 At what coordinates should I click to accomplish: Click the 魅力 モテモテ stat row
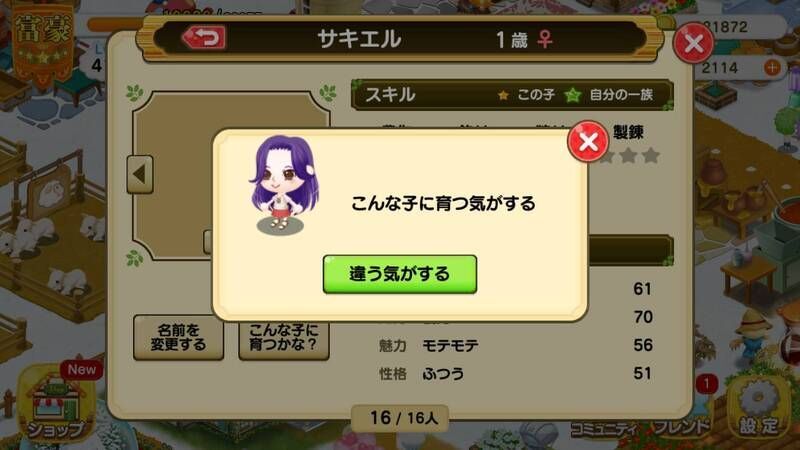click(515, 345)
